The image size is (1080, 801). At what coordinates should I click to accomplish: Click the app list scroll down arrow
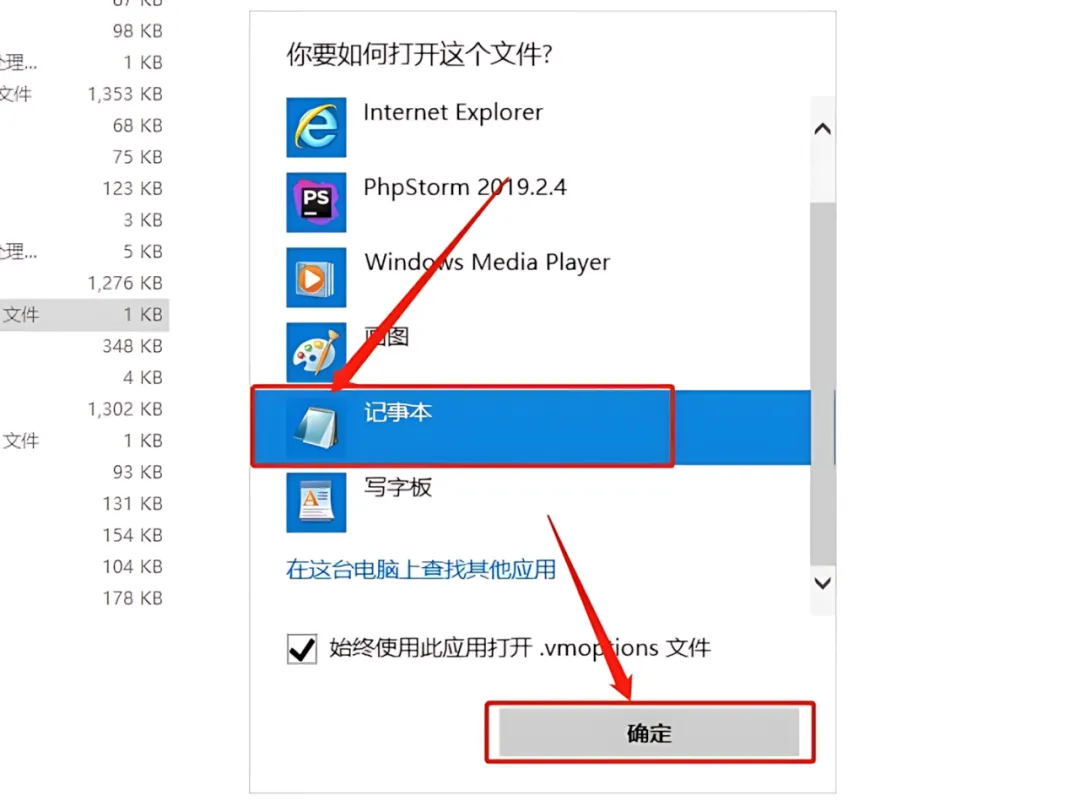[x=822, y=583]
